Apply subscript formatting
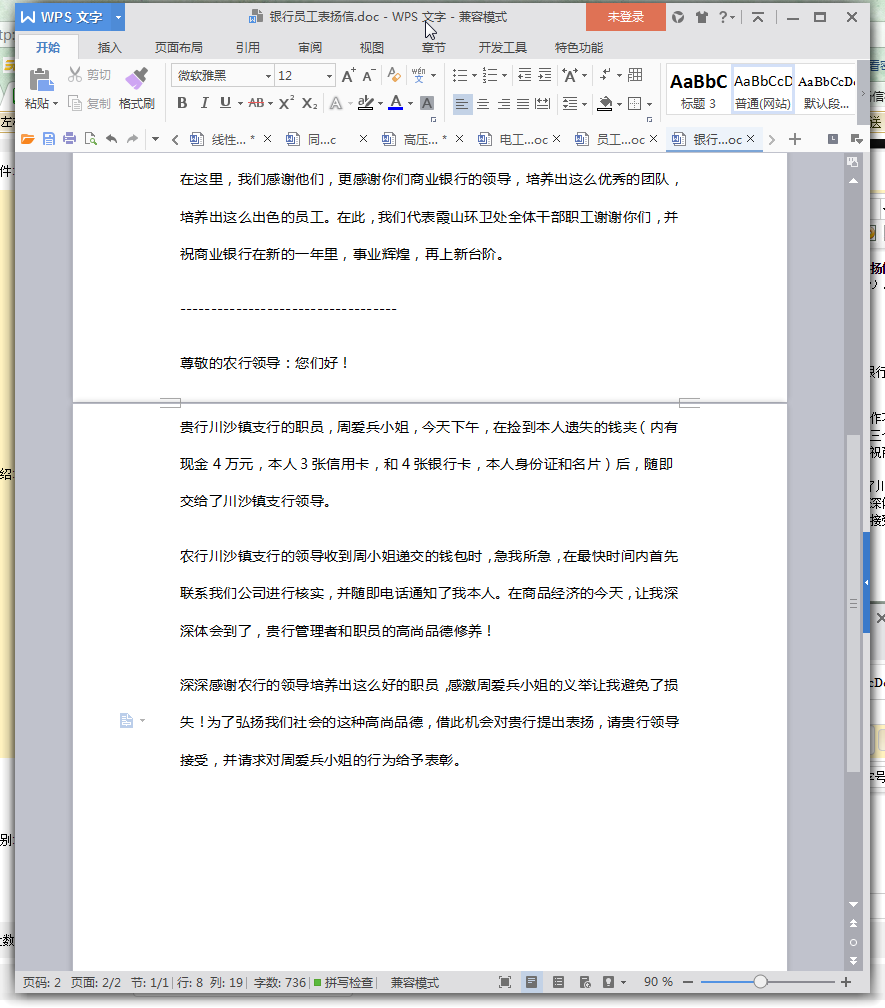Image resolution: width=885 pixels, height=1008 pixels. [x=310, y=103]
